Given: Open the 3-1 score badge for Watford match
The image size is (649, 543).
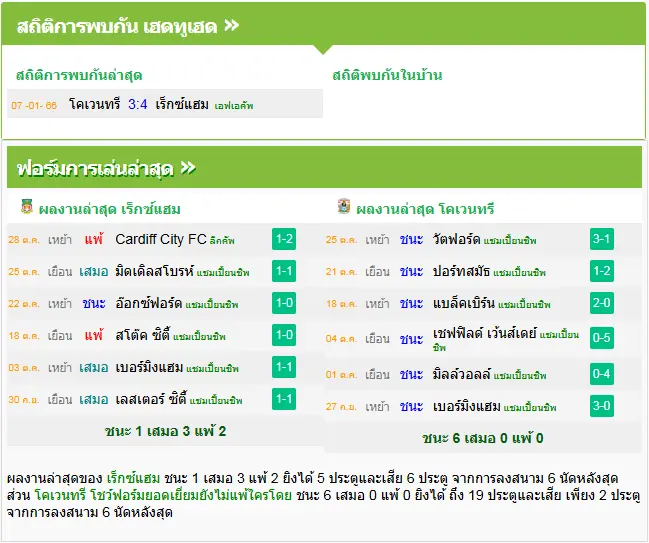Looking at the screenshot, I should (x=601, y=239).
